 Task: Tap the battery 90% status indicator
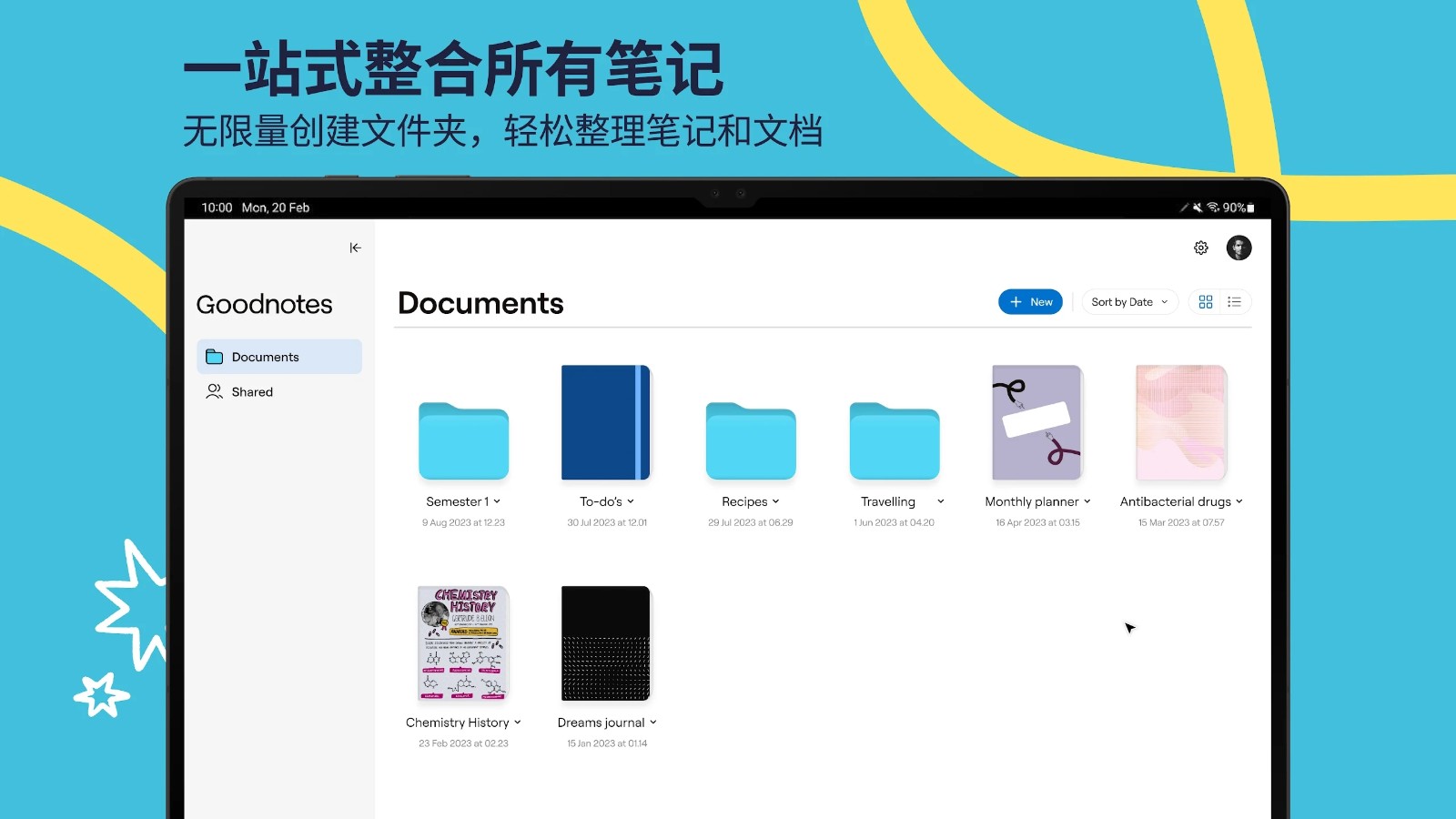point(1239,207)
